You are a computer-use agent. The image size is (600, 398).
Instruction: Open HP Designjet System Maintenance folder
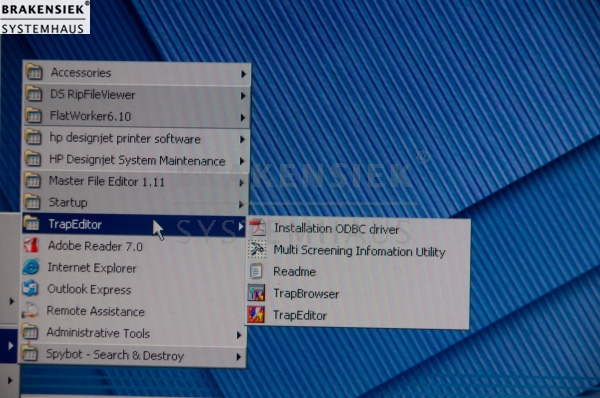135,160
